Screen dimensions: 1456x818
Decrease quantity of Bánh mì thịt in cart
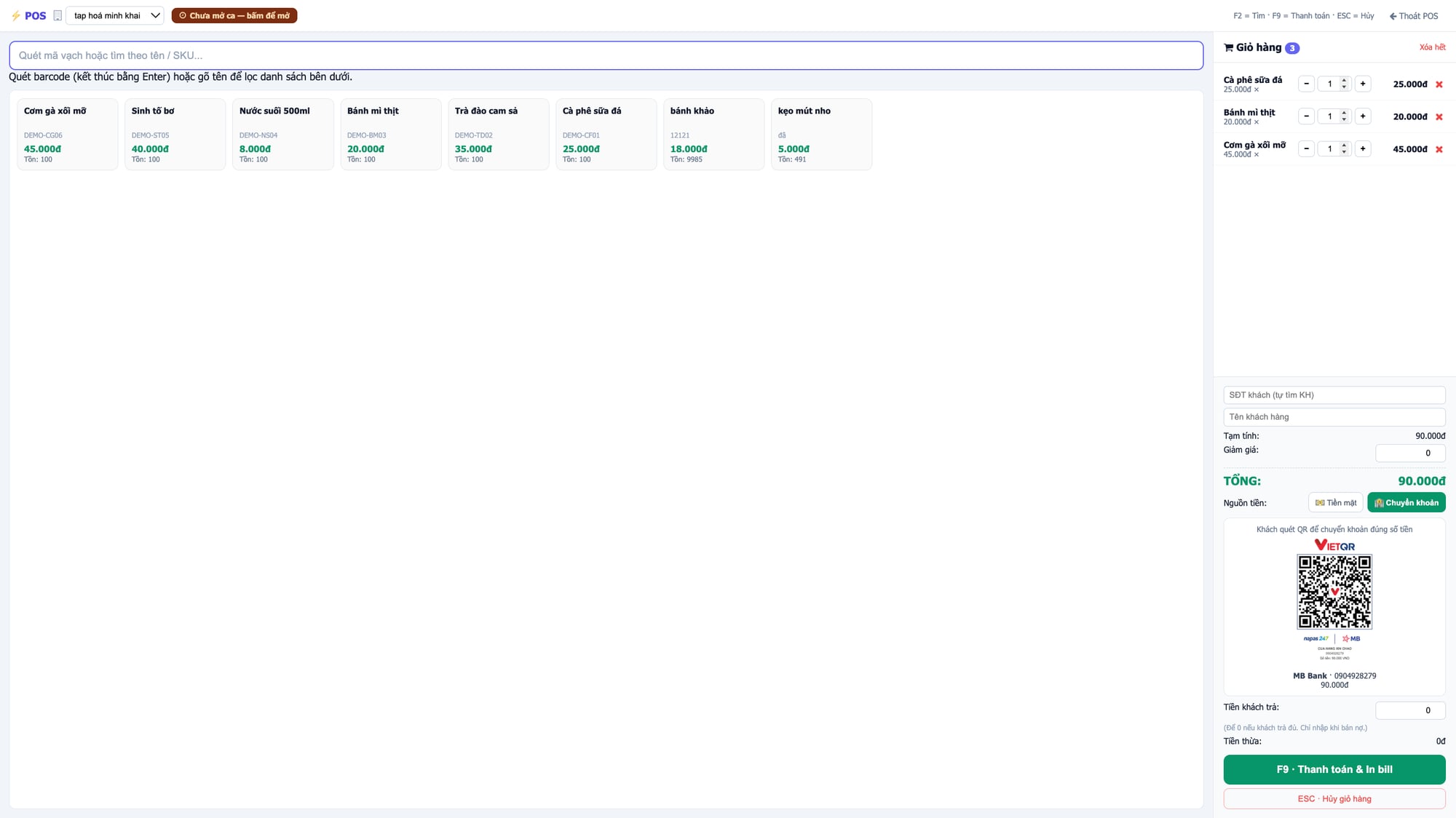(x=1306, y=116)
